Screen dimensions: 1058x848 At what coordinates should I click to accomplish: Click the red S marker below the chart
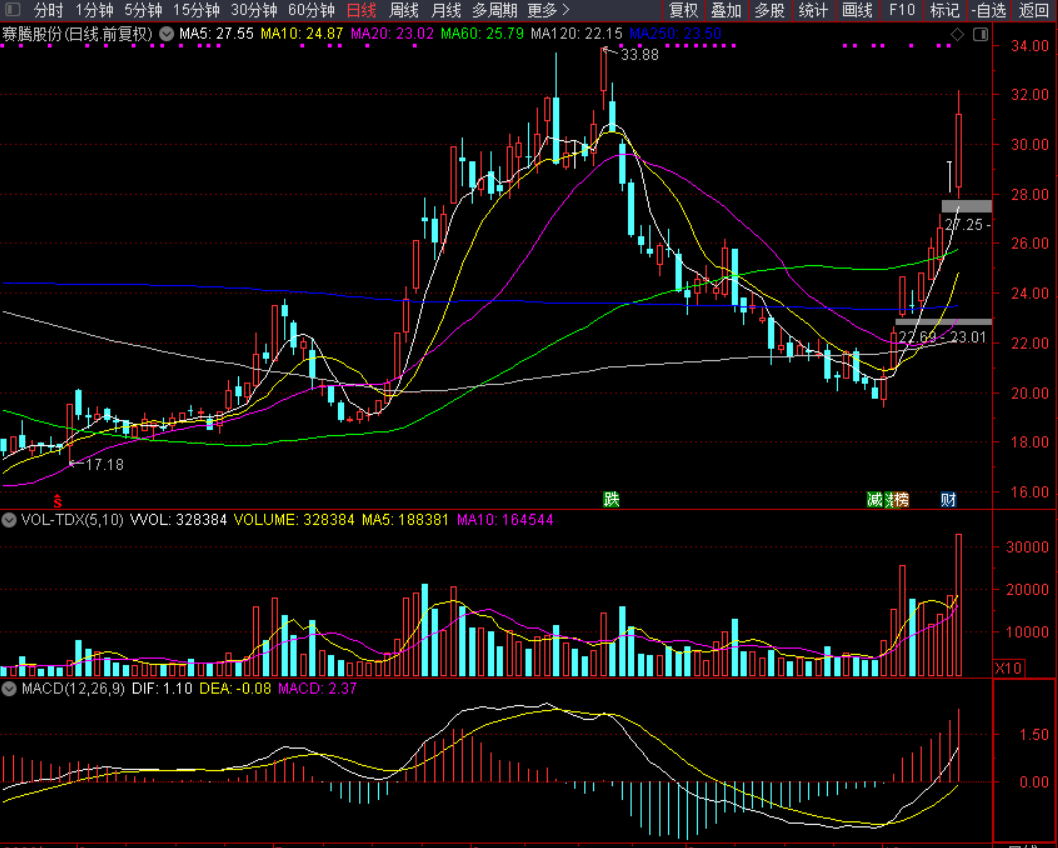click(58, 499)
